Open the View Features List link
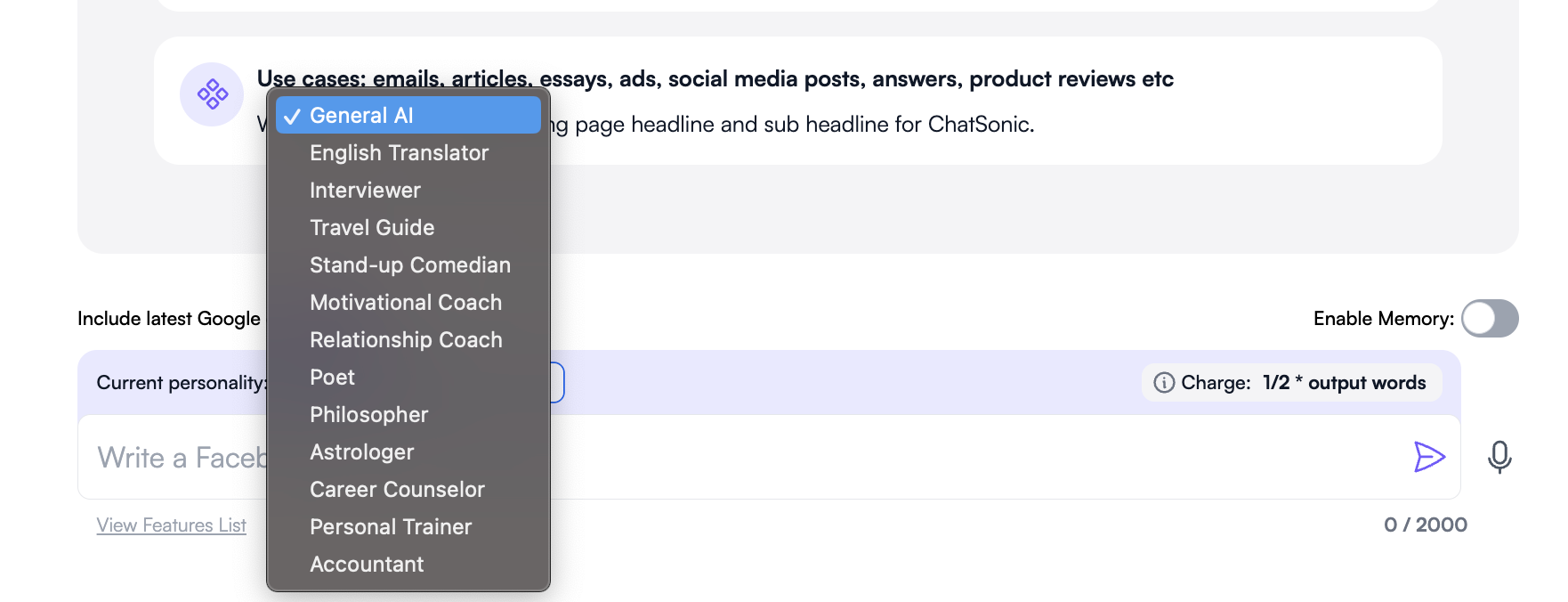This screenshot has height=602, width=1568. point(171,525)
